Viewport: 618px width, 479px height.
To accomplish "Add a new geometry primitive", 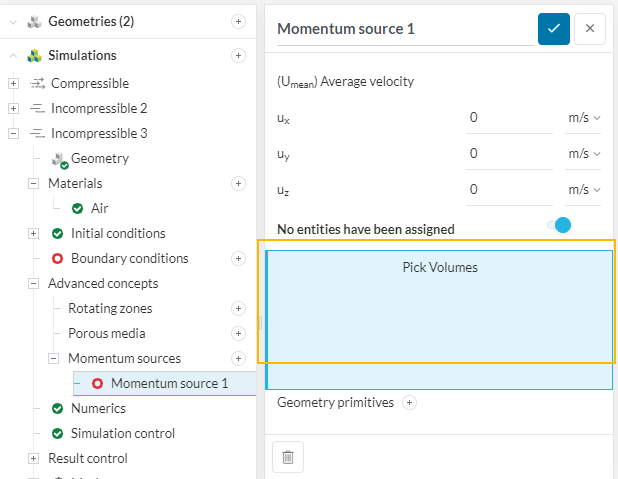I will pos(409,403).
